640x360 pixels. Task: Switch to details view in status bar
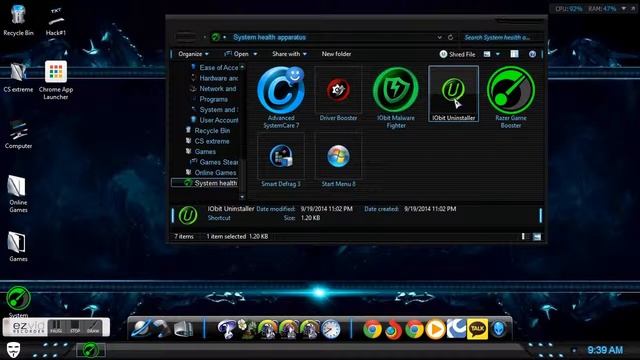click(x=526, y=237)
